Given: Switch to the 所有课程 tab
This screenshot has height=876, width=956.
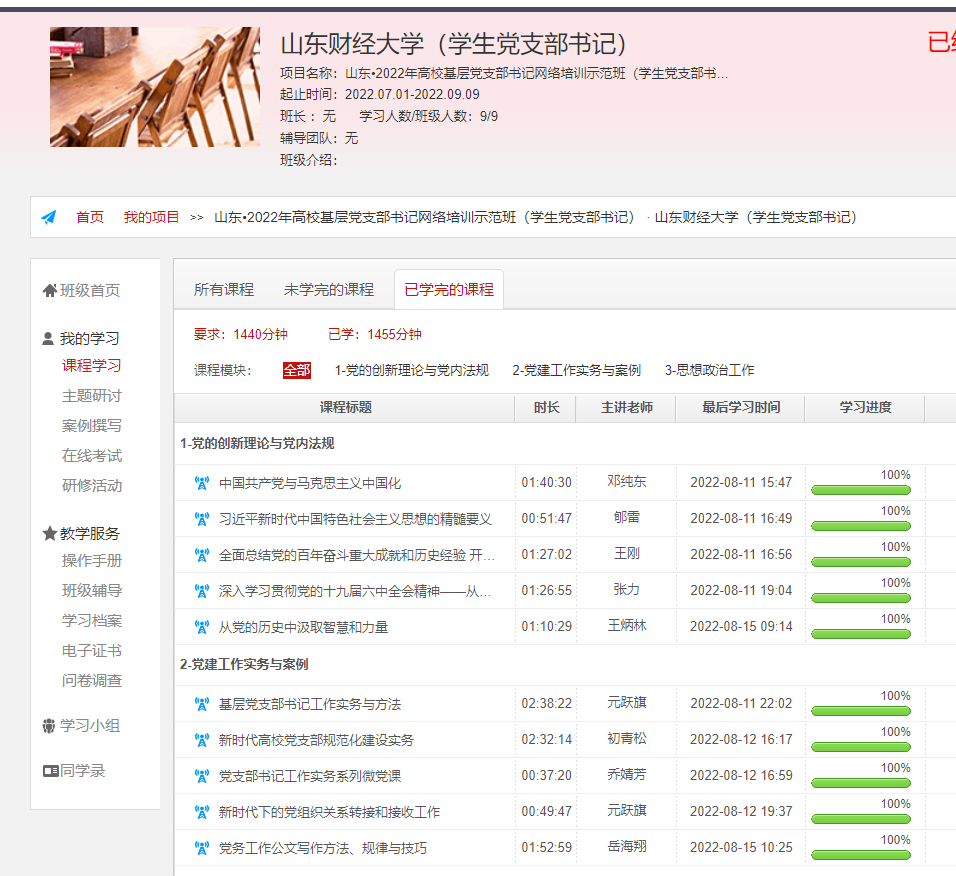Looking at the screenshot, I should pyautogui.click(x=224, y=290).
